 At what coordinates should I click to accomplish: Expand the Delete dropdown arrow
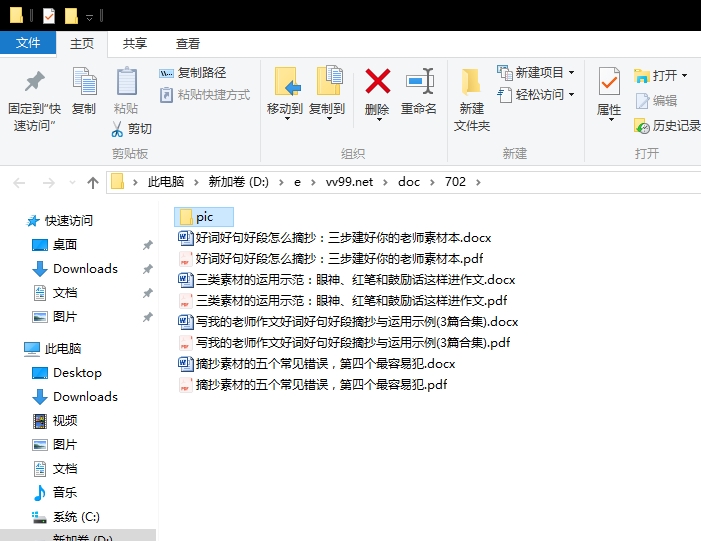click(379, 119)
